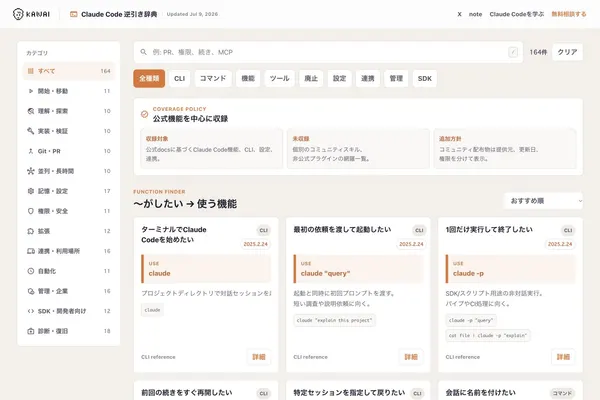Click the 並列・長時間 network icon
The image size is (600, 400).
[31, 171]
